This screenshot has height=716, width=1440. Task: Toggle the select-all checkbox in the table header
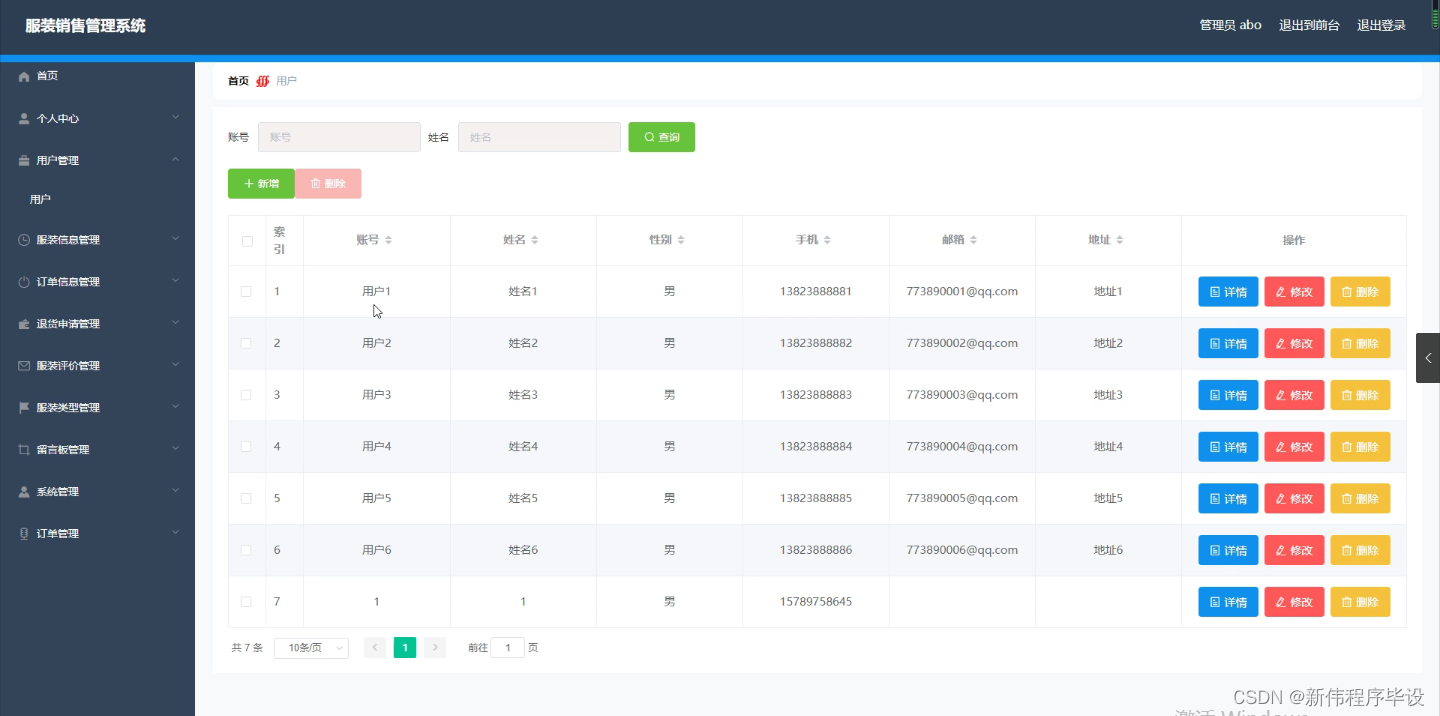pos(246,240)
